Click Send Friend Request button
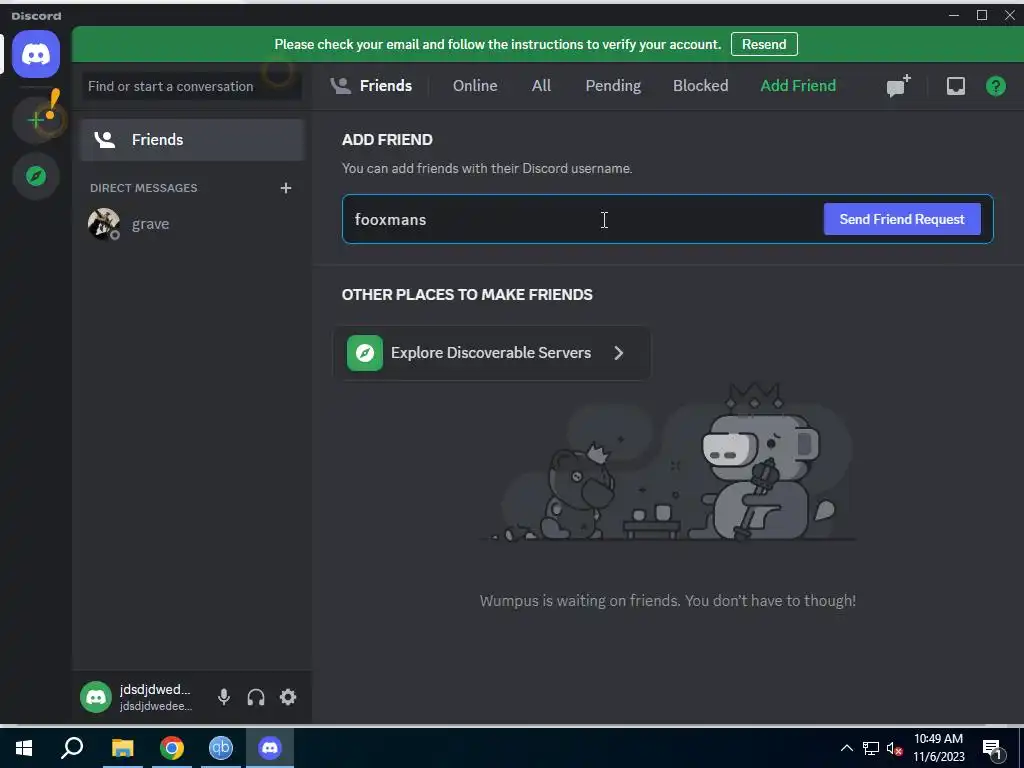 pyautogui.click(x=902, y=219)
